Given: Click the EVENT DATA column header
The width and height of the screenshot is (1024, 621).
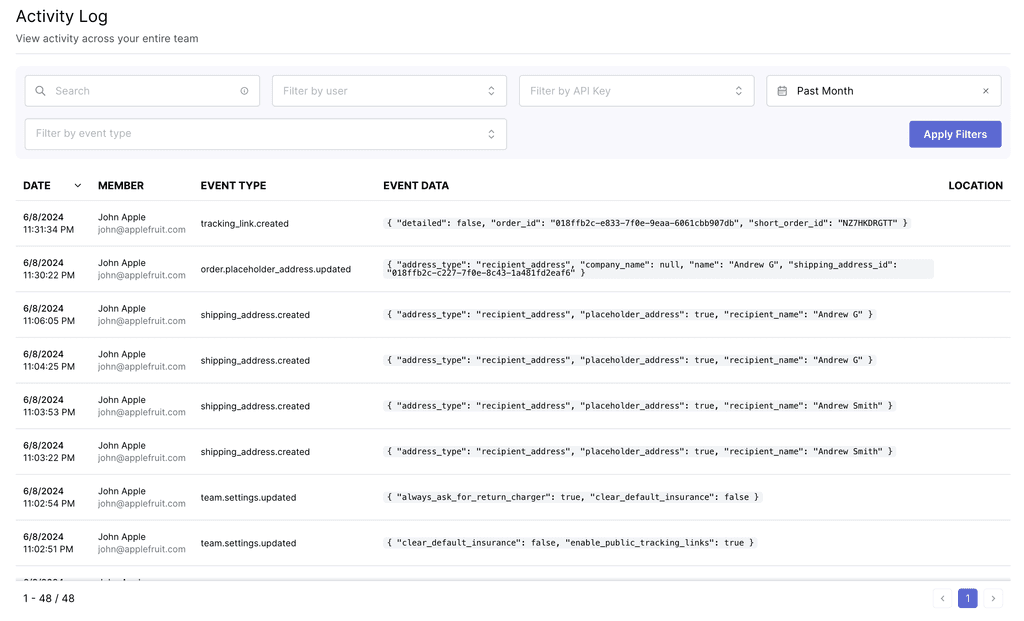Looking at the screenshot, I should [x=416, y=185].
